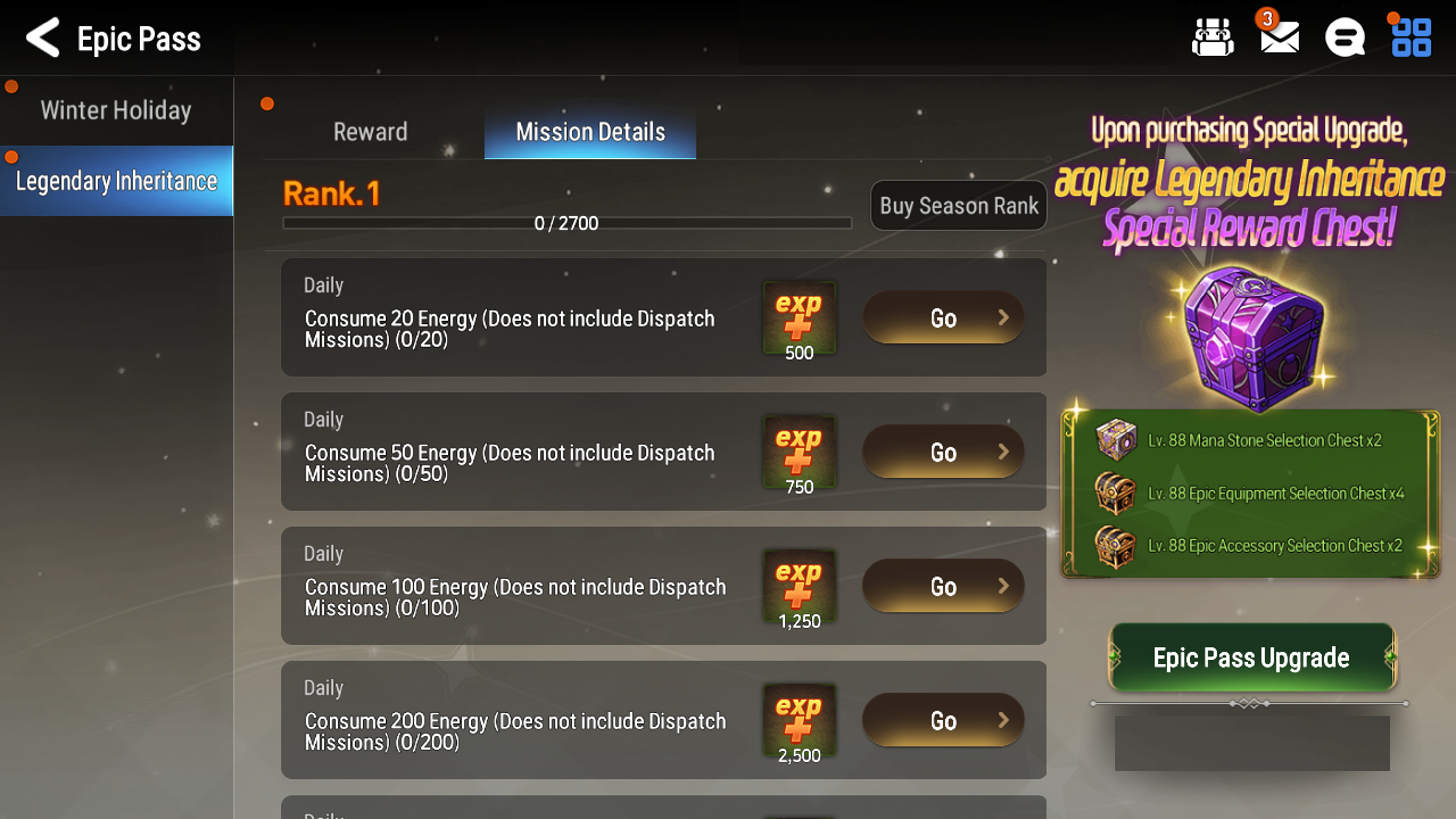Click the Rank 1 progress bar
1456x819 pixels.
567,223
